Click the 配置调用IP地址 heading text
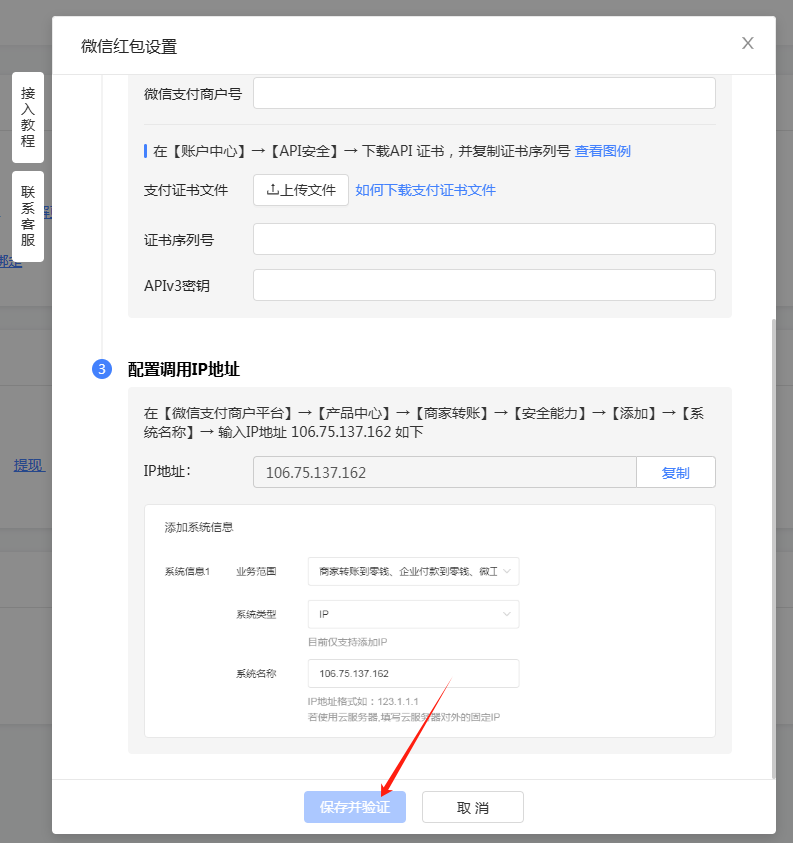The height and width of the screenshot is (843, 793). (183, 369)
